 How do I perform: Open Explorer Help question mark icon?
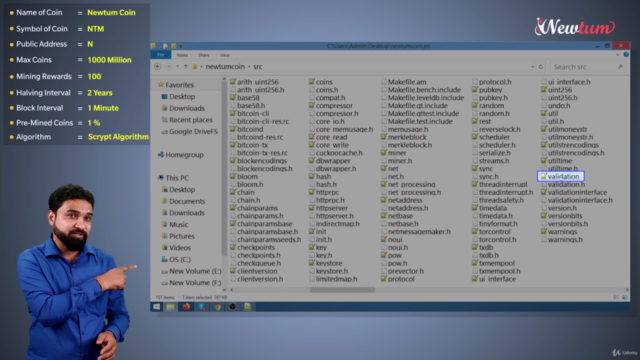pyautogui.click(x=626, y=55)
